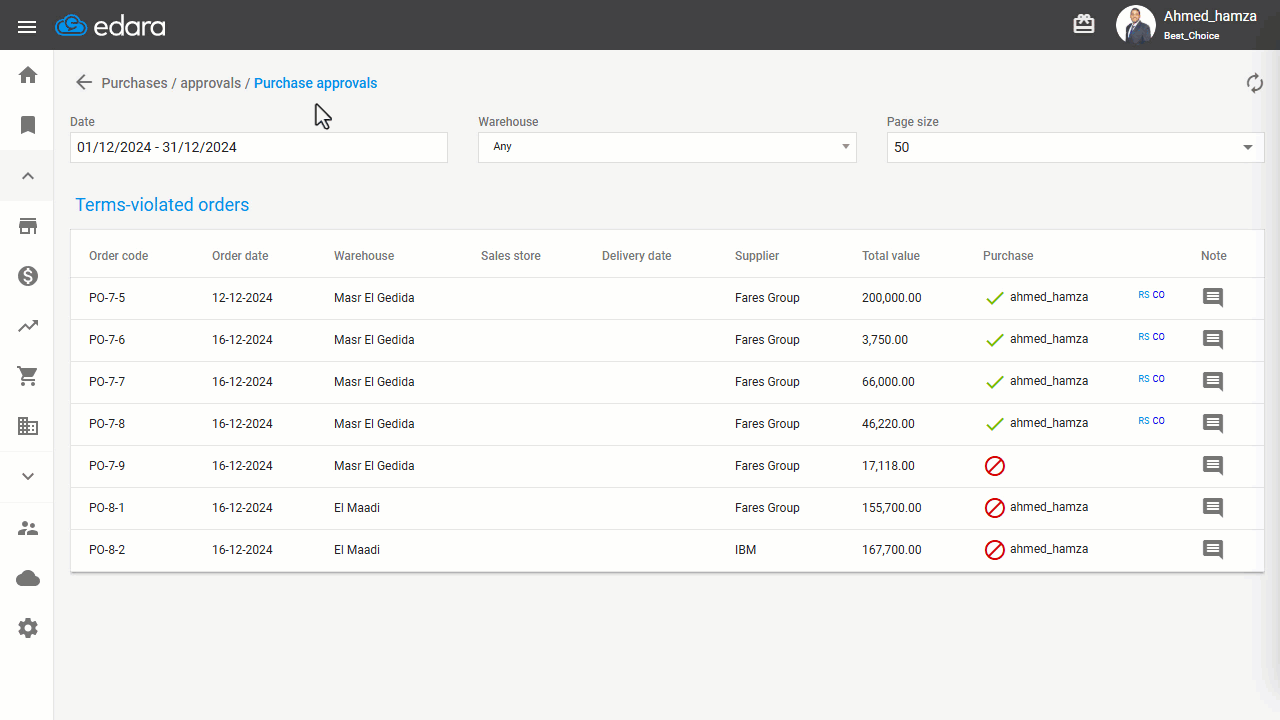Image resolution: width=1280 pixels, height=720 pixels.
Task: Toggle approval checkmark for PO-7-6
Action: [994, 340]
